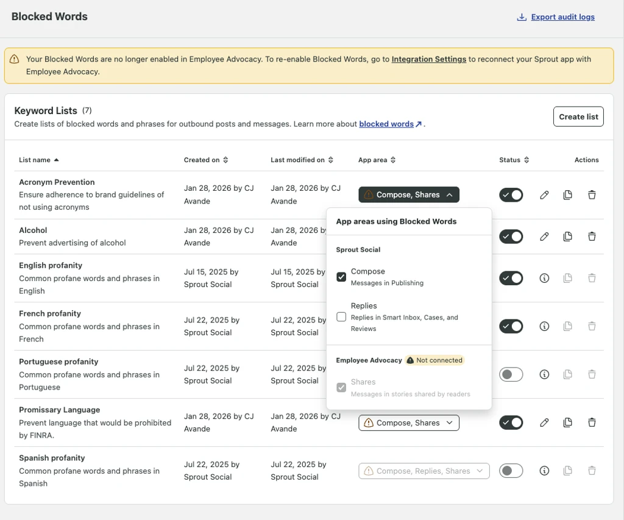This screenshot has height=520, width=624.
Task: Disable the English profanity list toggle
Action: coord(511,278)
